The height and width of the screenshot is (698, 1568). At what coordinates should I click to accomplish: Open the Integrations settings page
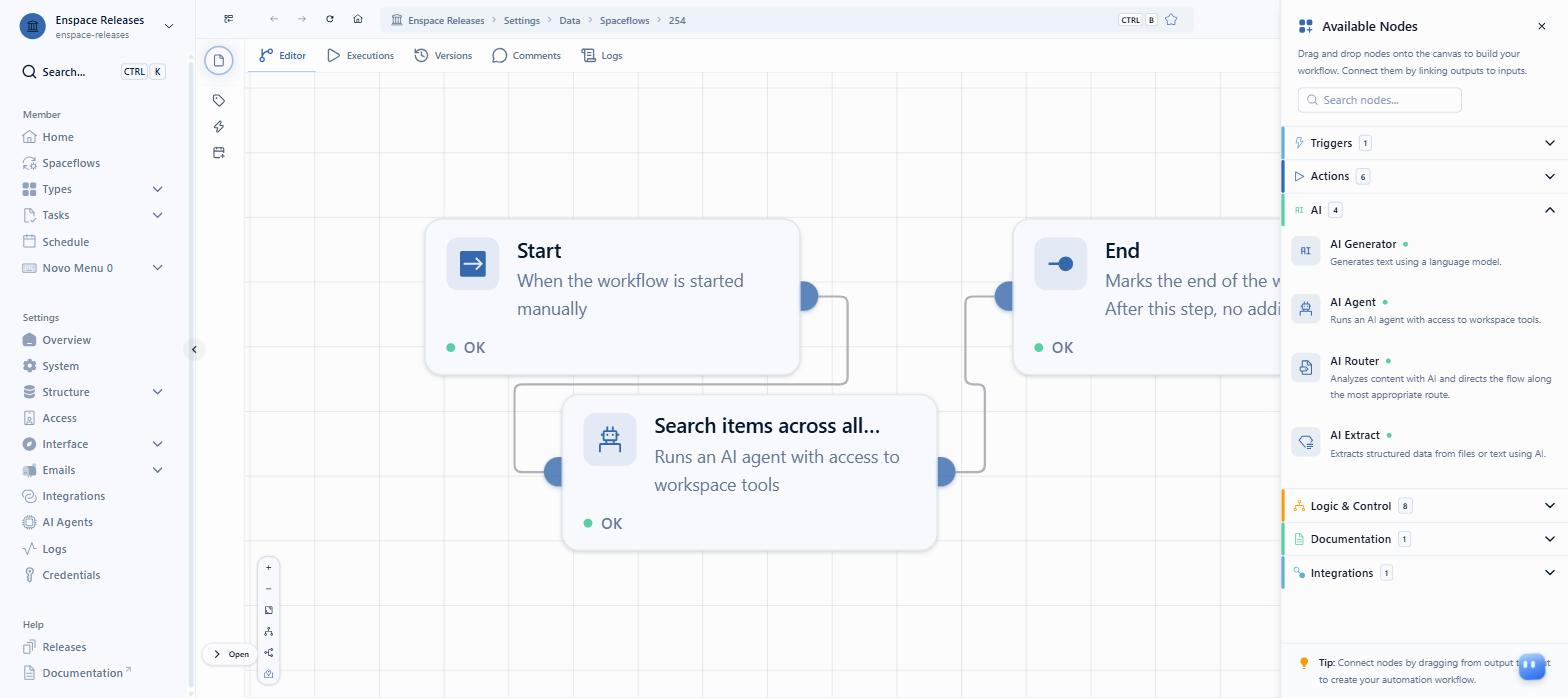click(73, 496)
